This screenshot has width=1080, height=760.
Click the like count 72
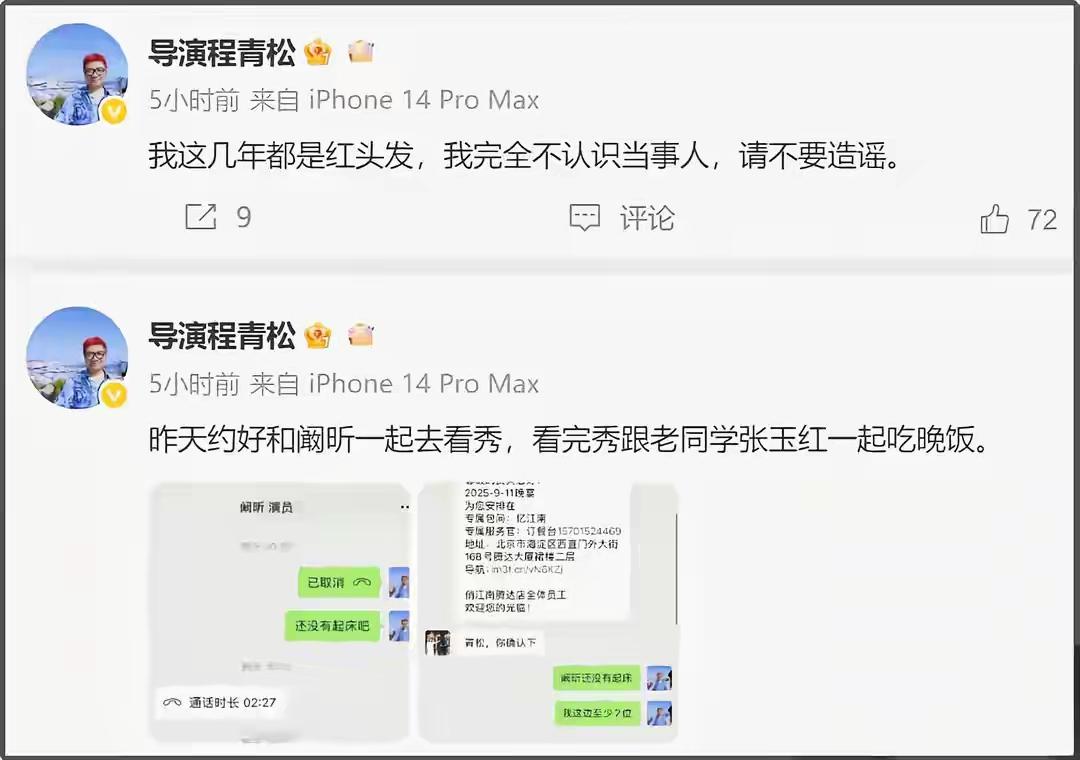[1042, 220]
